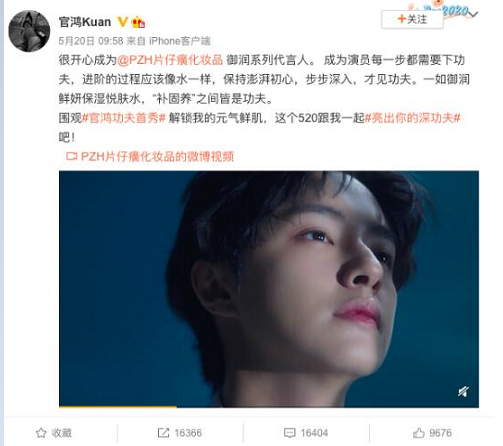This screenshot has height=446, width=503.
Task: Click the orange V verified badge
Action: pyautogui.click(x=122, y=22)
